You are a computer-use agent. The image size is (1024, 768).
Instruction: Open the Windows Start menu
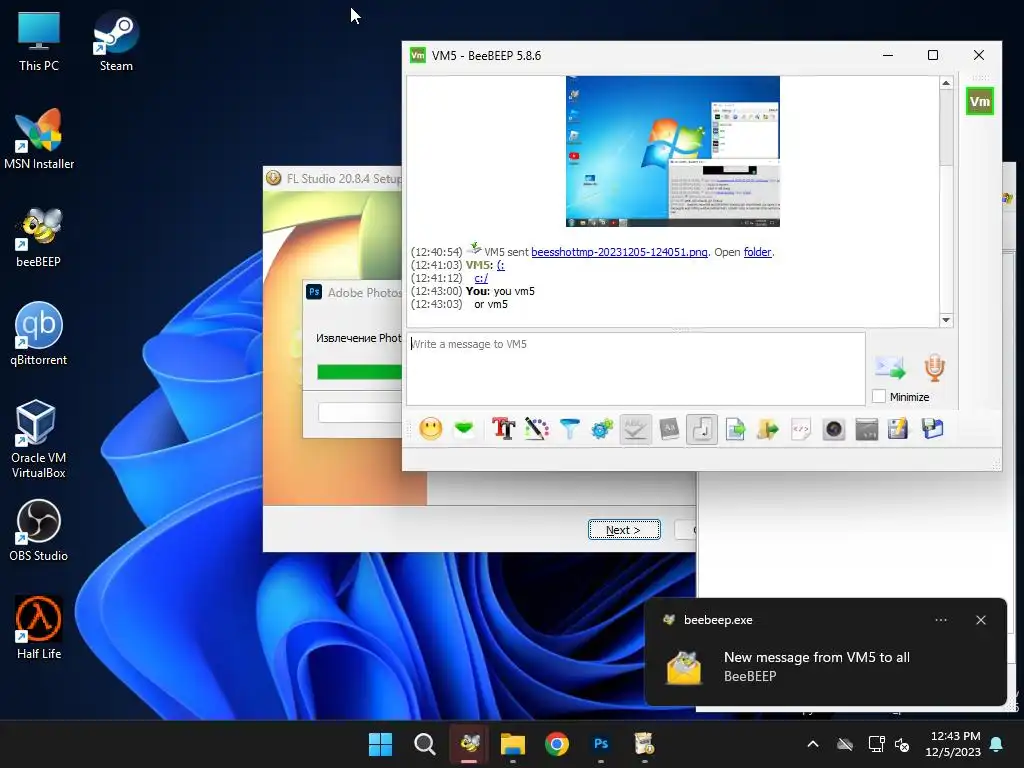pos(380,744)
